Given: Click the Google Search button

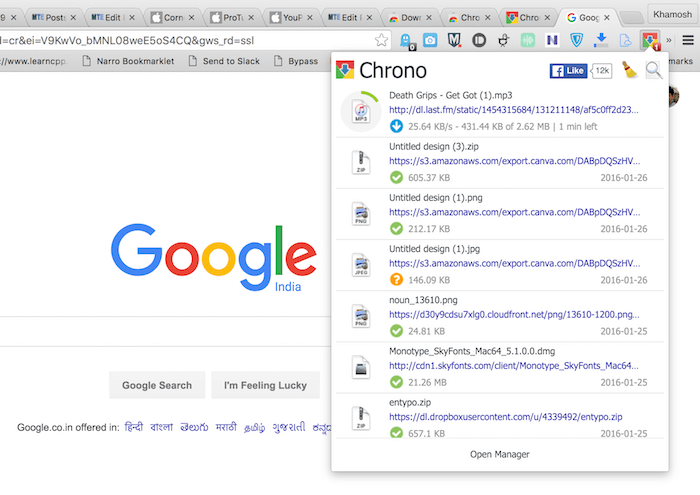Looking at the screenshot, I should point(157,385).
